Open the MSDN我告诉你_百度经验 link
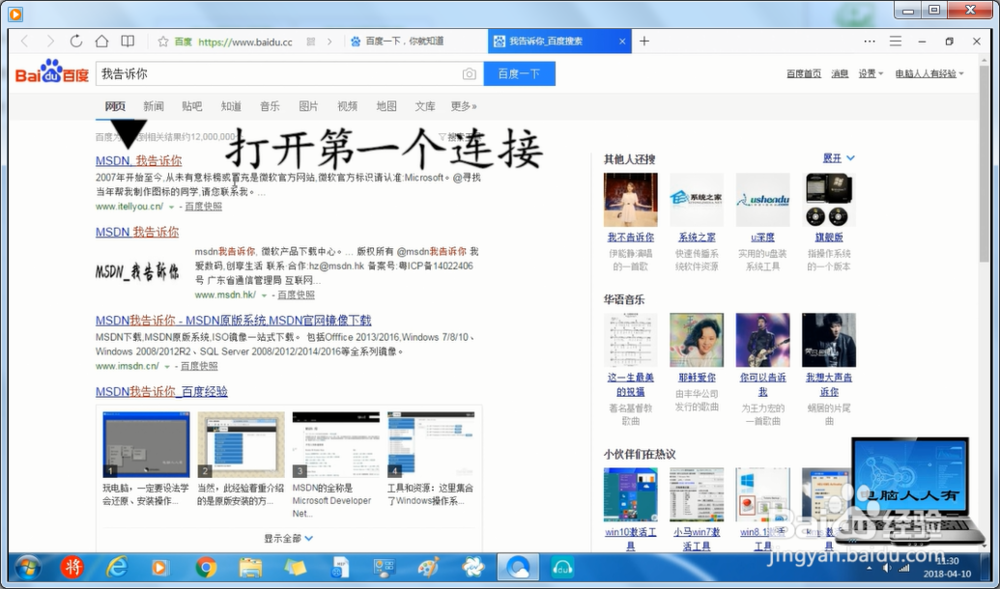1000x589 pixels. tap(161, 391)
